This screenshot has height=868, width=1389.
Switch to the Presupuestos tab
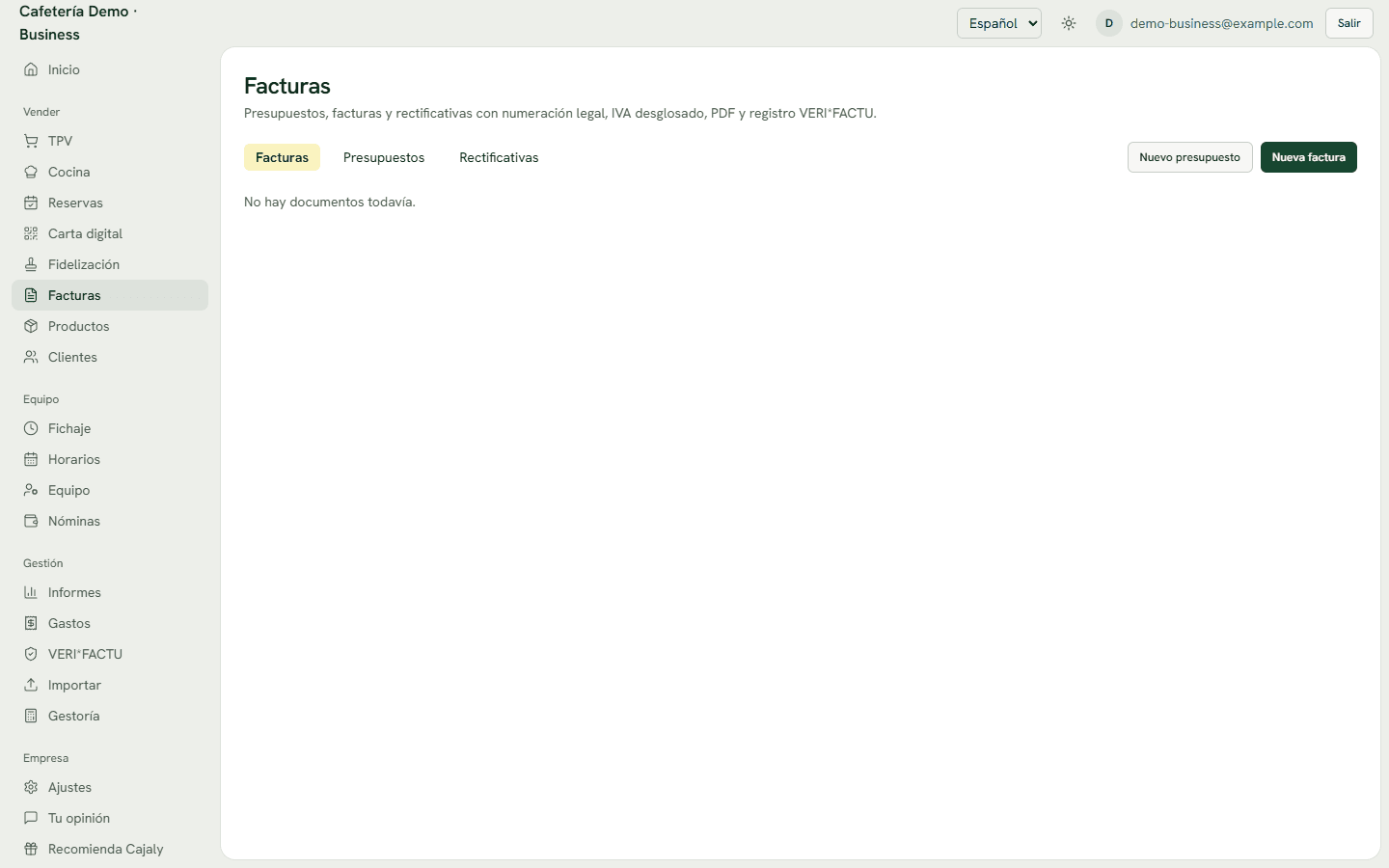(384, 157)
